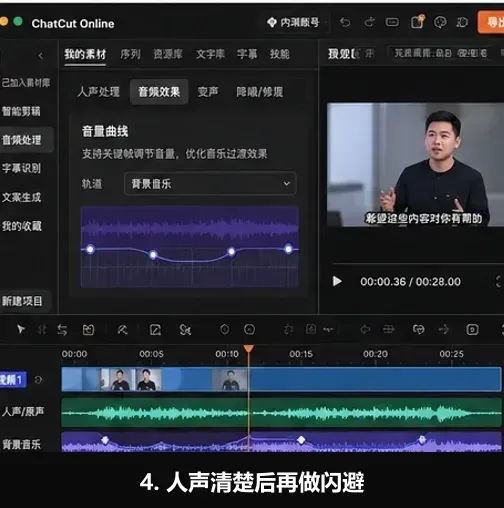The height and width of the screenshot is (508, 504).
Task: Click the preview video with the speaker
Action: [415, 165]
